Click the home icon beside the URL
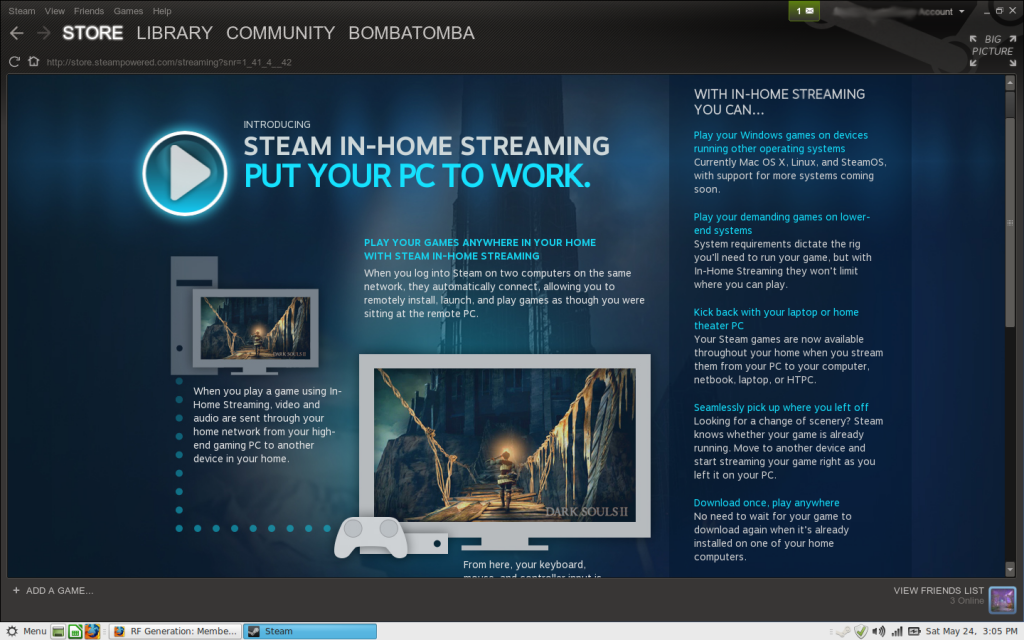 pos(33,61)
